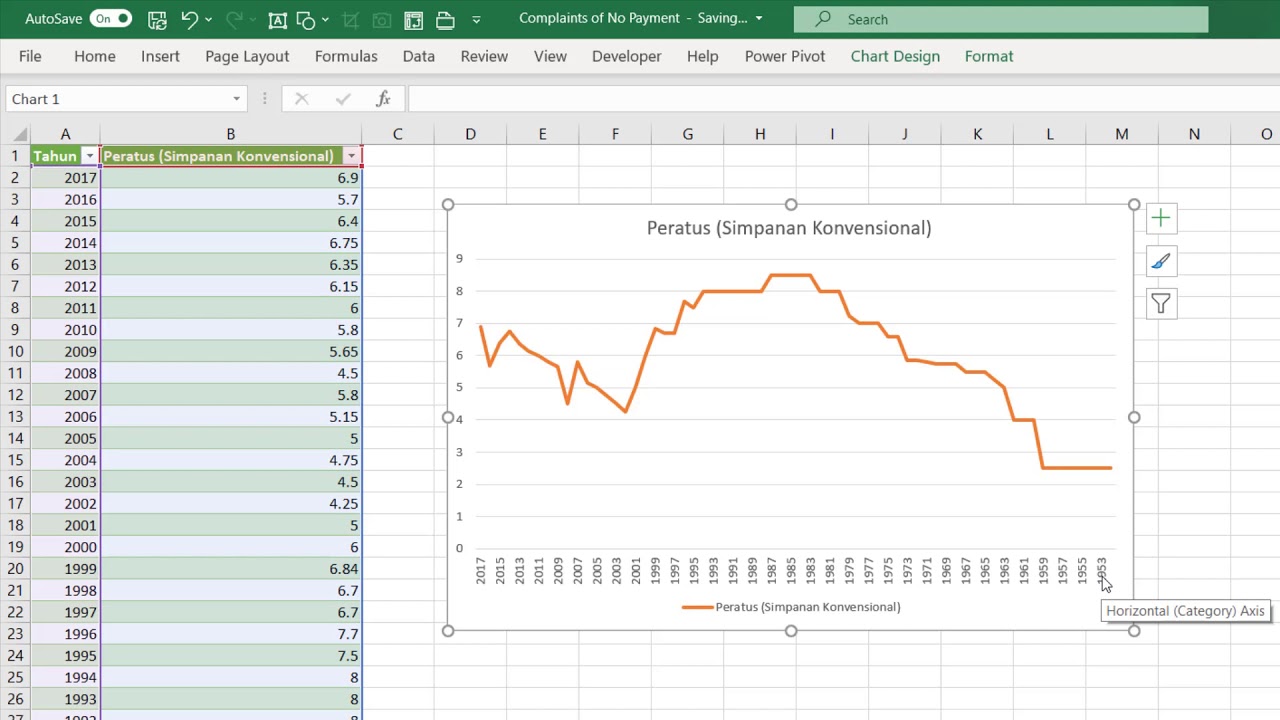The width and height of the screenshot is (1280, 720).
Task: Open the file name dropdown in the title bar
Action: click(759, 18)
